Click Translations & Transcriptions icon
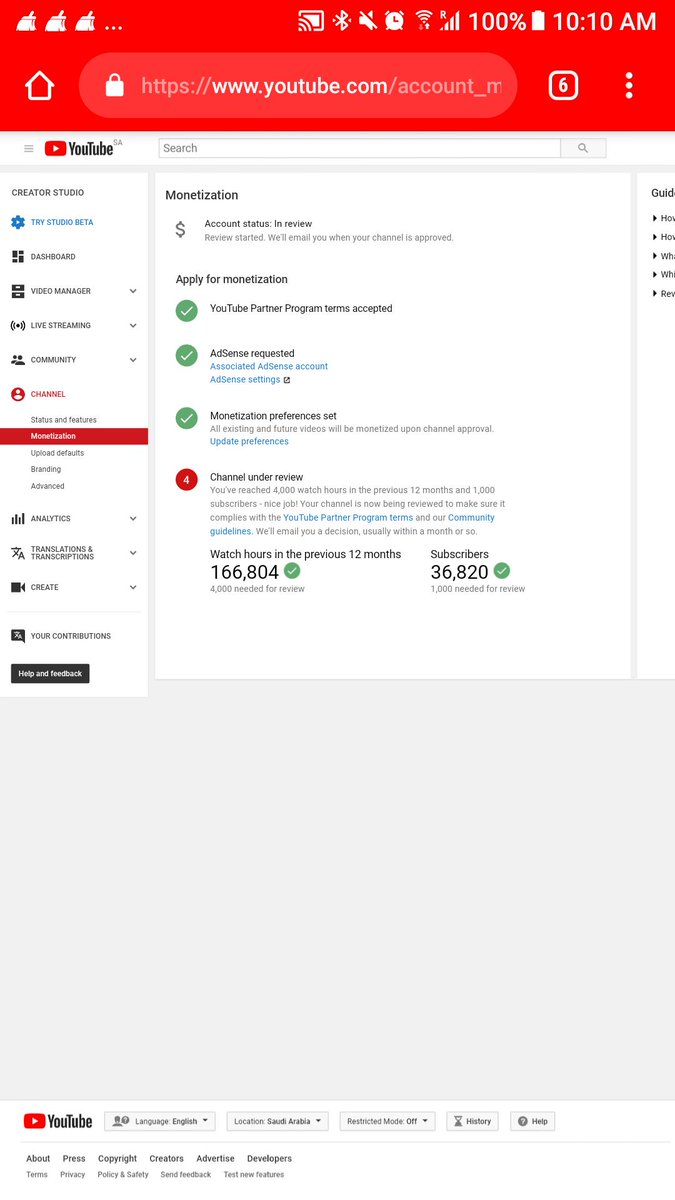Screen dimensions: 675x1200 18,553
